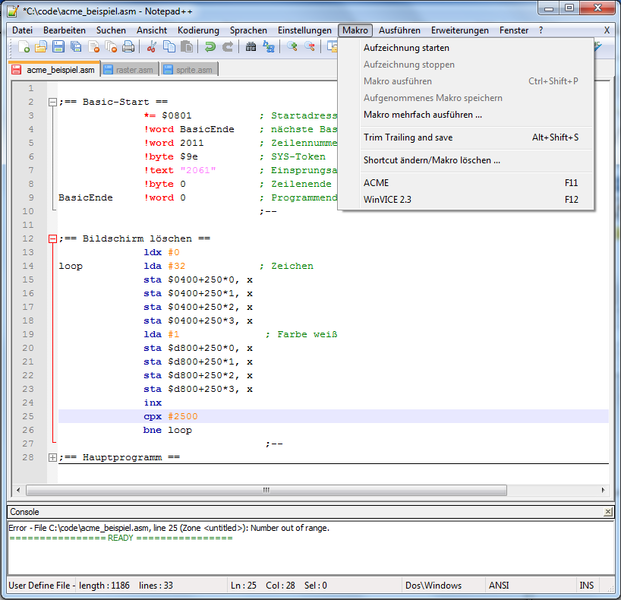The image size is (621, 600).
Task: Click the Zoom In magnifier icon
Action: (x=292, y=47)
